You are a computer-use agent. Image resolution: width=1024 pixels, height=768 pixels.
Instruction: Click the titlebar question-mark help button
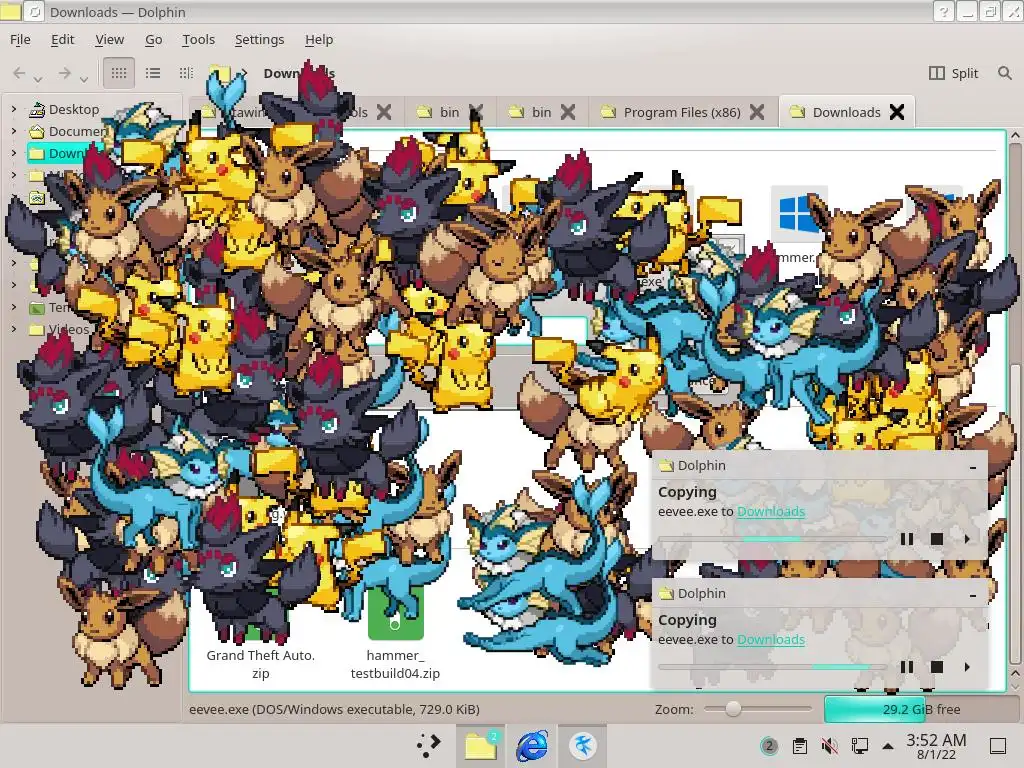click(x=943, y=11)
